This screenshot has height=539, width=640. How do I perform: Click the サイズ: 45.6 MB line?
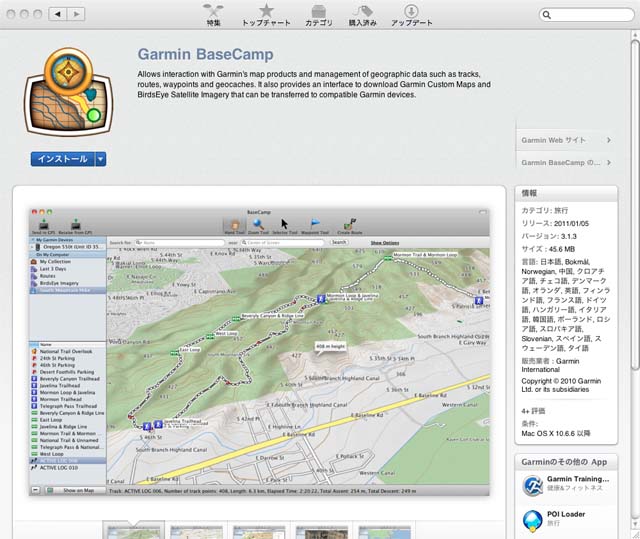(x=548, y=249)
